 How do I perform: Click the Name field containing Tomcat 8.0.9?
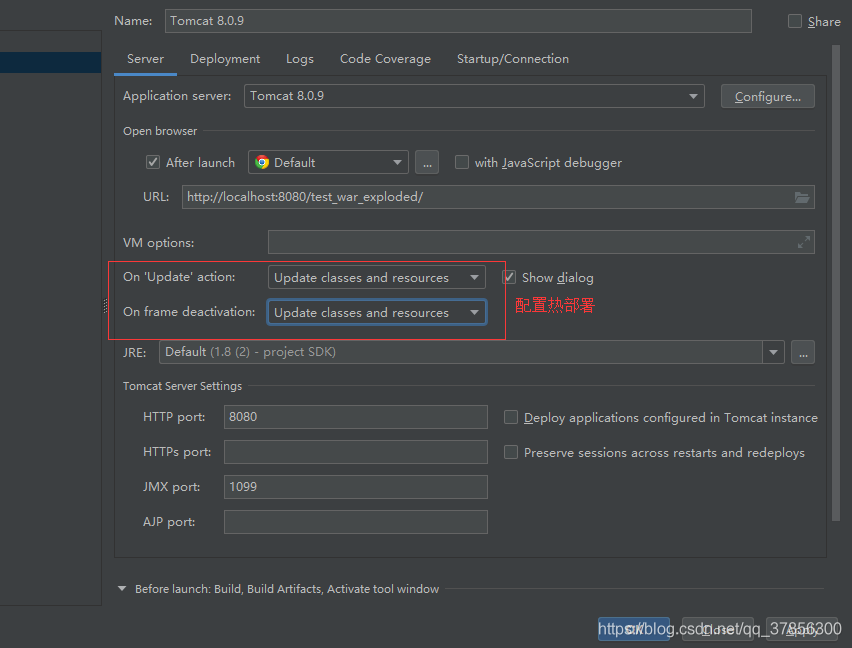tap(458, 21)
